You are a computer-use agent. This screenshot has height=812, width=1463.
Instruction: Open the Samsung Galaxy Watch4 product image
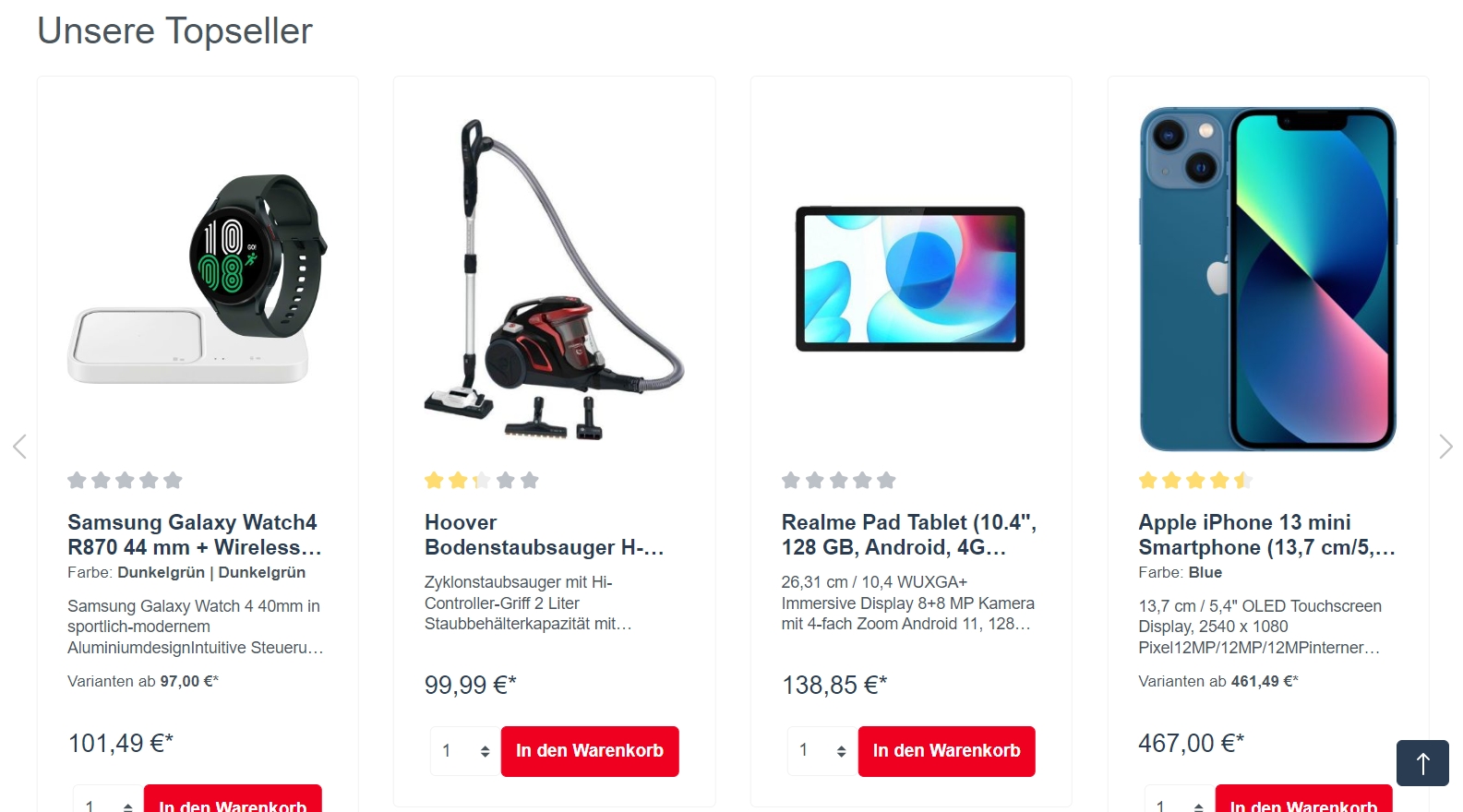point(198,279)
